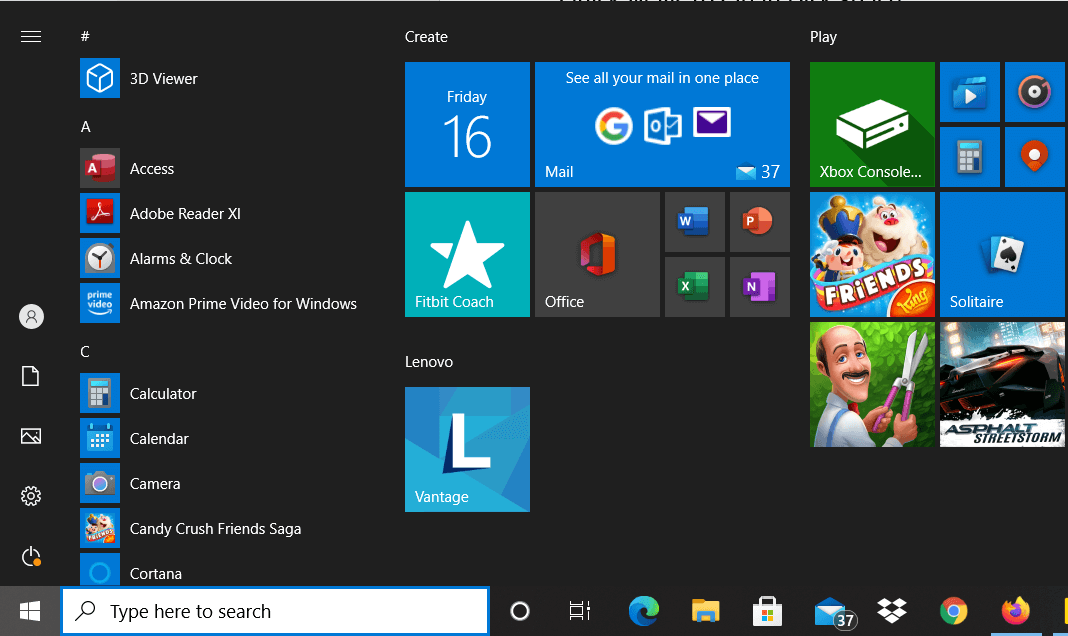Click the 'Lenovo' group heading
The image size is (1068, 636).
429,362
